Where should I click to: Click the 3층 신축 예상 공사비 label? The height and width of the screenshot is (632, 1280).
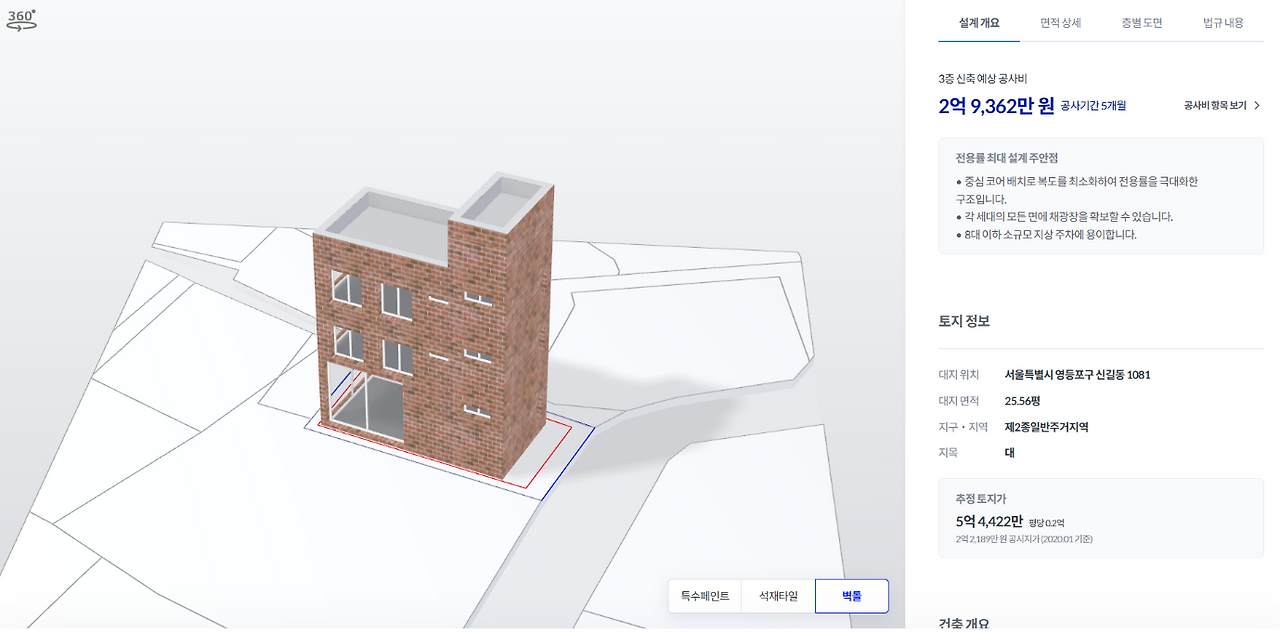(x=983, y=78)
